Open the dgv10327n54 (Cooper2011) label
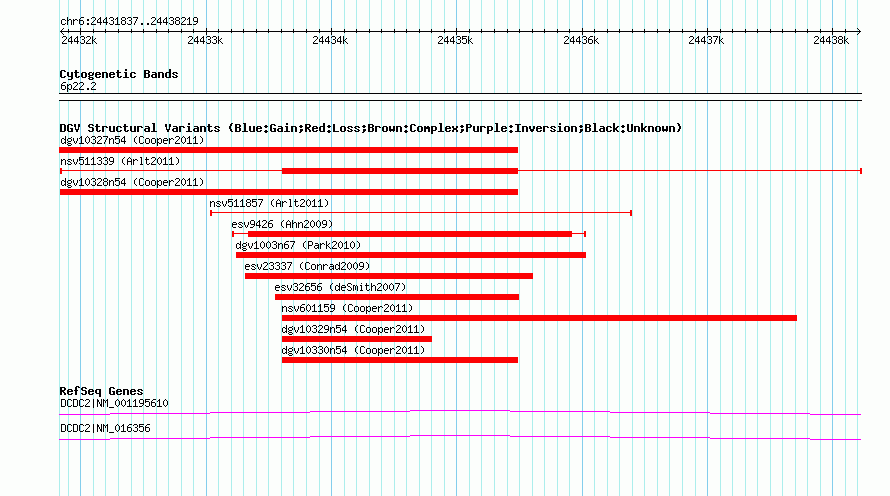 click(x=132, y=140)
